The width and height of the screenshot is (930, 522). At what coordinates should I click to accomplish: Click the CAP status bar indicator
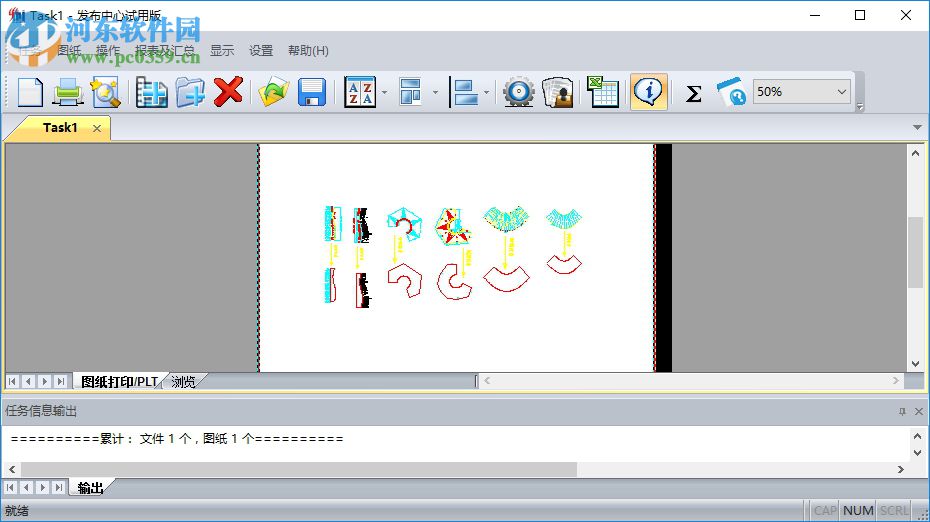coord(825,511)
